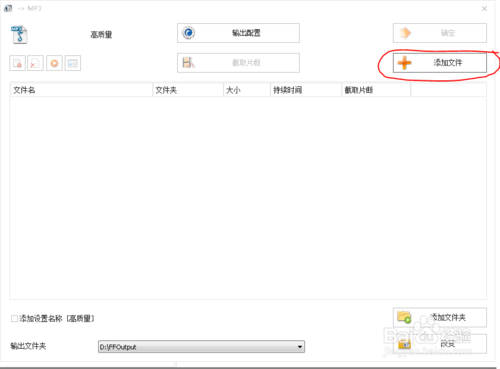Click the 确定 confirm button
500x369 pixels.
[440, 33]
